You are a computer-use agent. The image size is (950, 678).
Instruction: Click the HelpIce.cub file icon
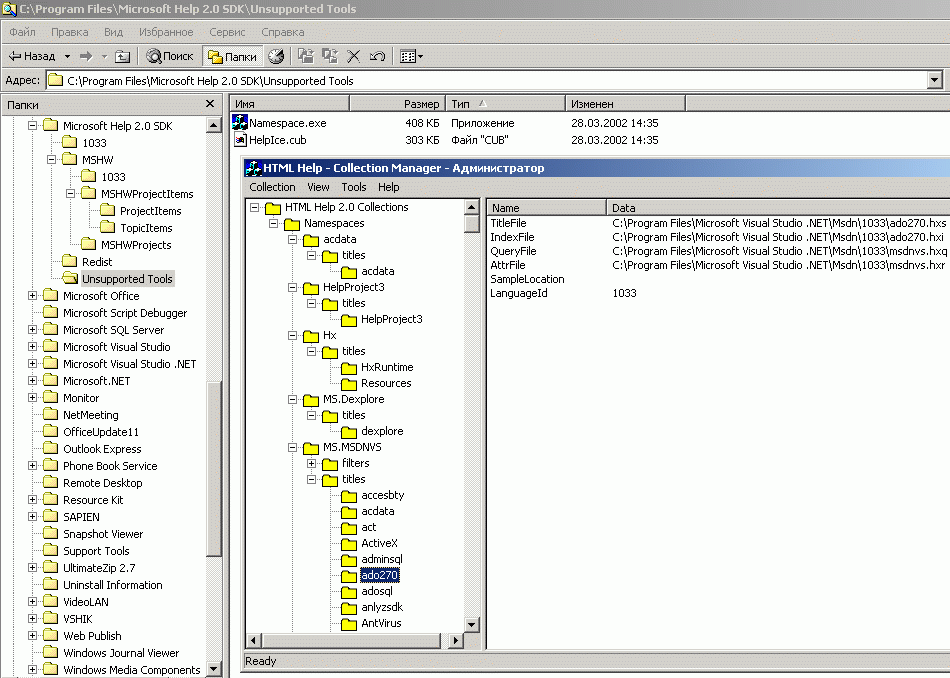coord(240,139)
